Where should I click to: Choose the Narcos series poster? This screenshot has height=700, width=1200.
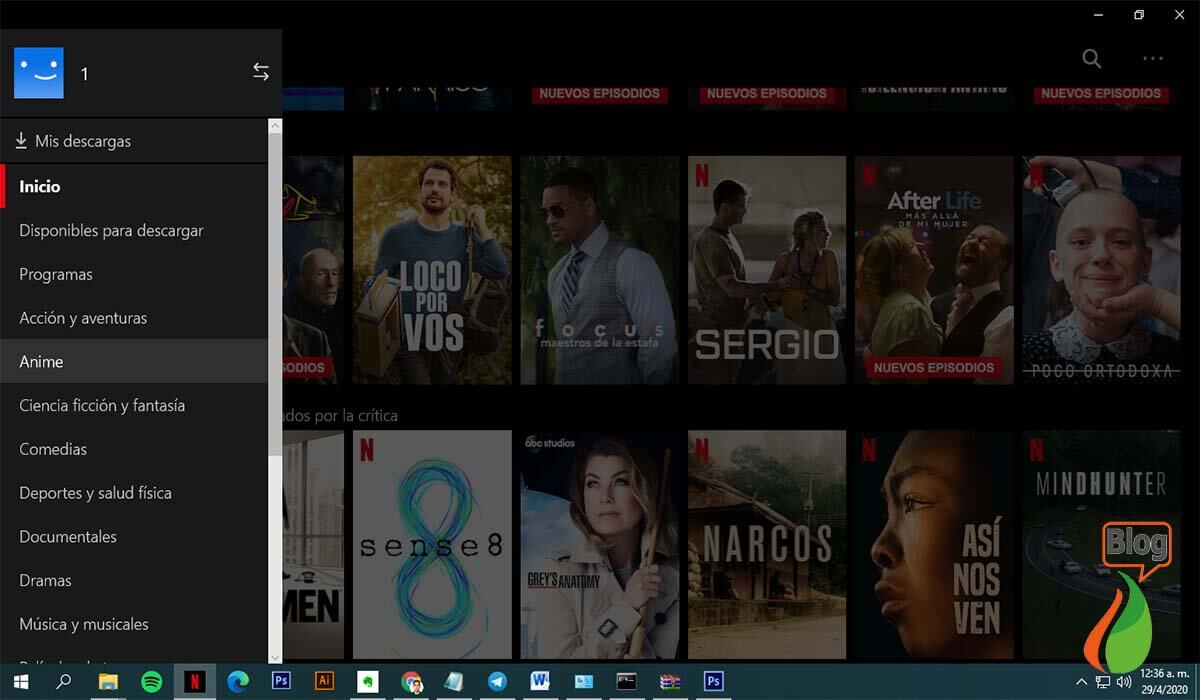point(767,545)
